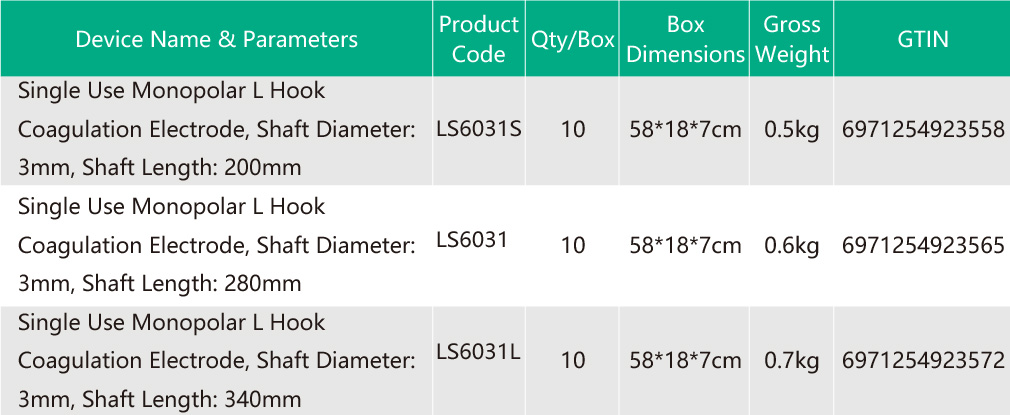The width and height of the screenshot is (1010, 415).
Task: Click the 0.7kg gross weight cell
Action: pos(792,361)
